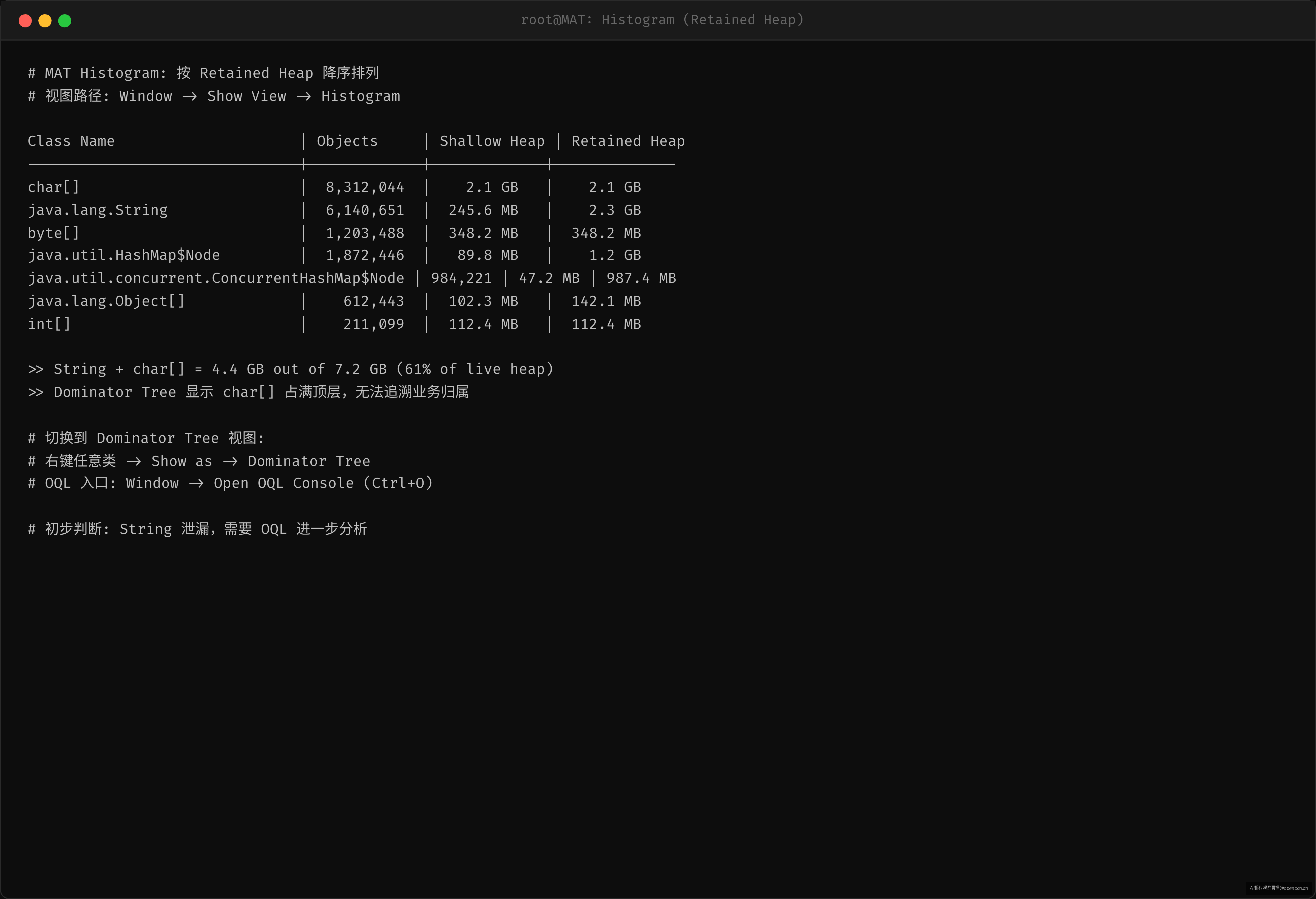Click the shallow heap value 47.2 MB
This screenshot has height=899, width=1316.
point(549,278)
